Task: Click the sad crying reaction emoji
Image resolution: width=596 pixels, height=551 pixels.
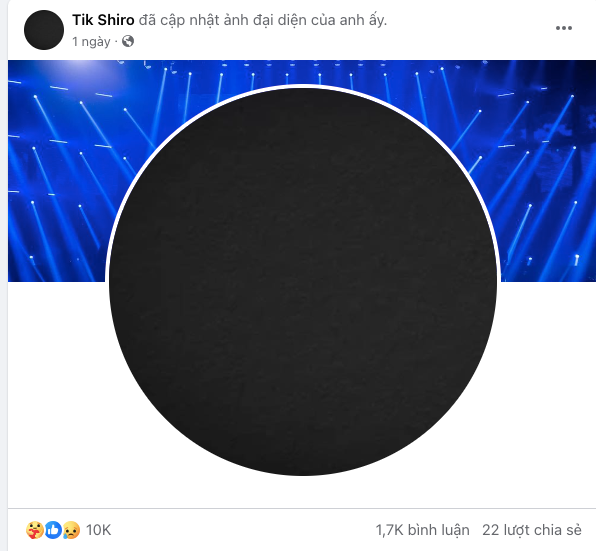Action: click(x=71, y=530)
